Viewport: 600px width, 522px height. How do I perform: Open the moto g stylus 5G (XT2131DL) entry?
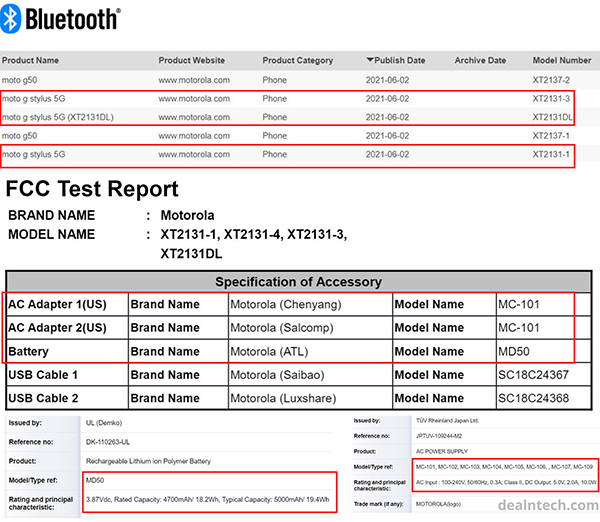58,118
